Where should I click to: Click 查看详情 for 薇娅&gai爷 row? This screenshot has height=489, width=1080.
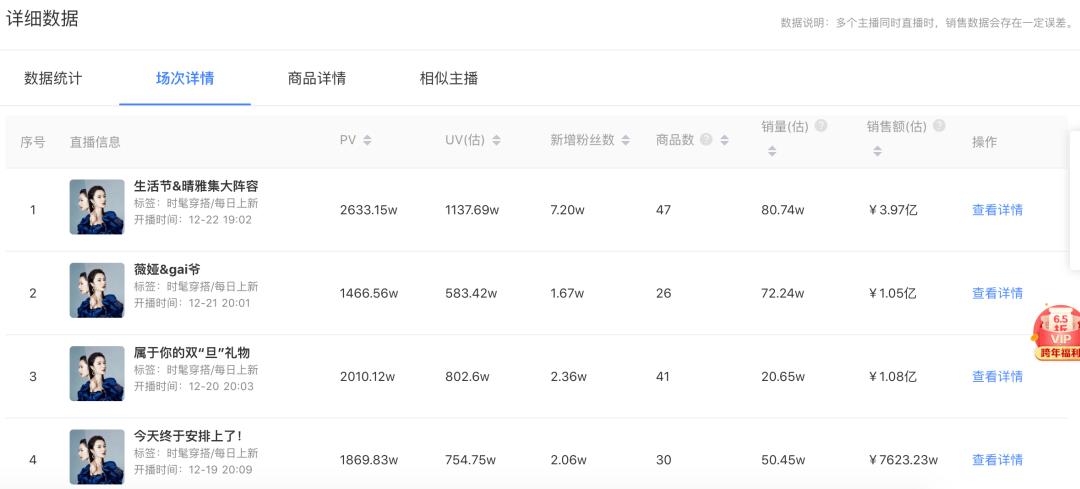coord(997,293)
